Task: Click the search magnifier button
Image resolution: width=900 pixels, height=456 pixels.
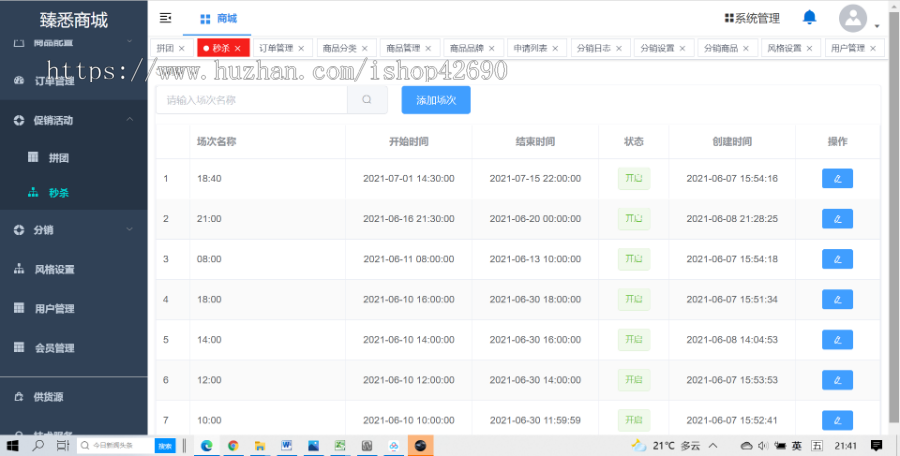Action: (x=367, y=100)
